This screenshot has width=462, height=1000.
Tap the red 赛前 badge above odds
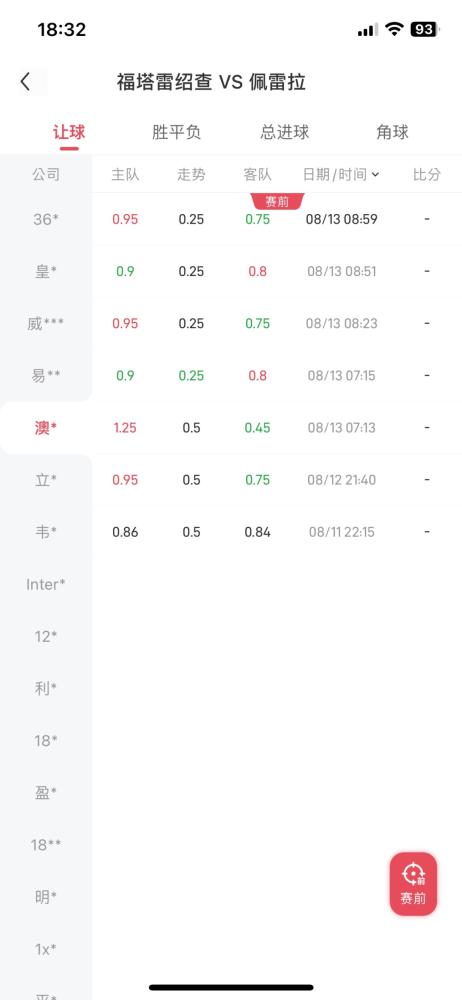(277, 202)
